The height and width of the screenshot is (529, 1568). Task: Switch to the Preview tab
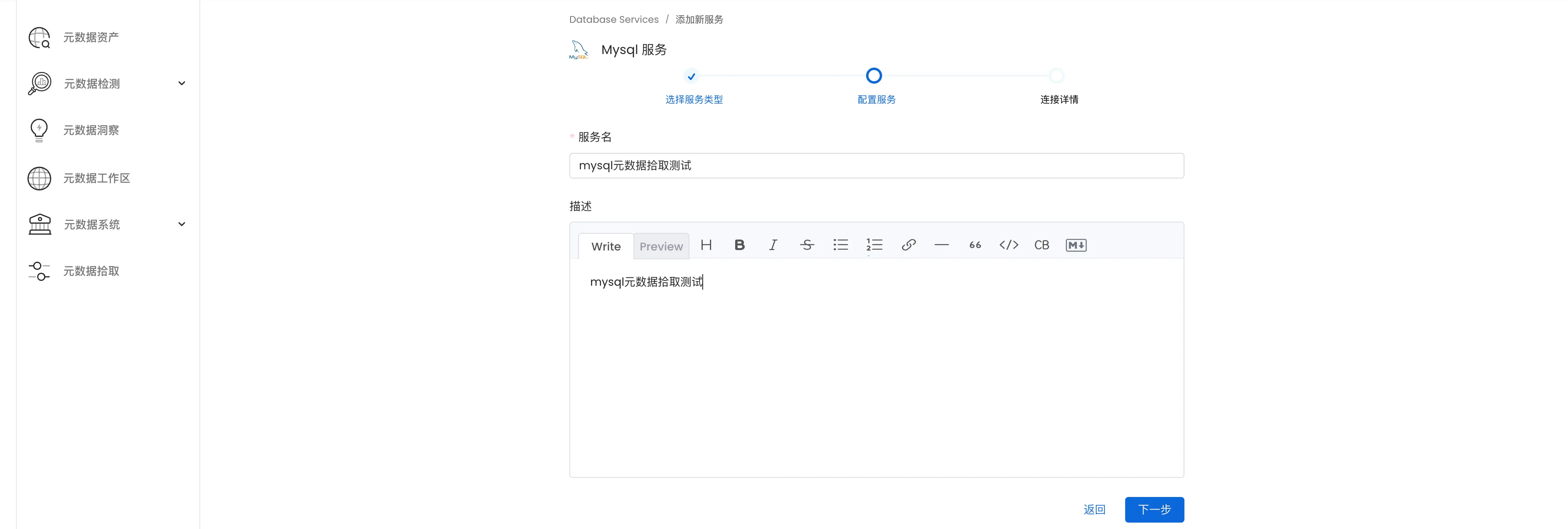[661, 246]
